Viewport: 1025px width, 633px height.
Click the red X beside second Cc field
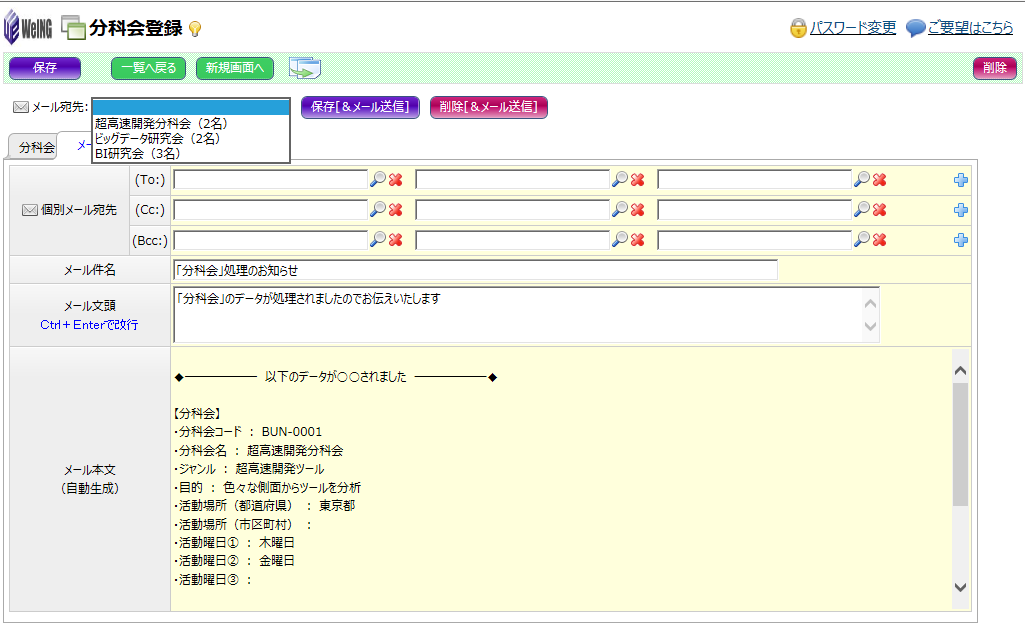point(638,210)
